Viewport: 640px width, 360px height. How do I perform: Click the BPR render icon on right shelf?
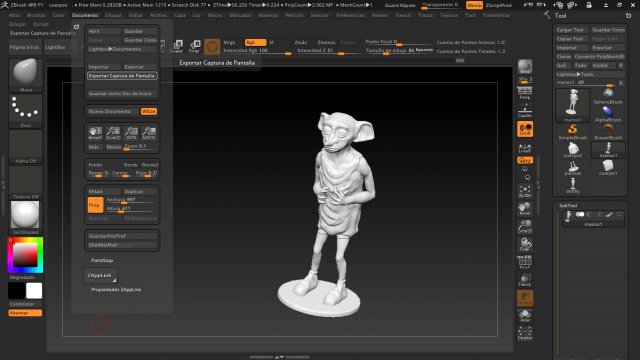[525, 67]
